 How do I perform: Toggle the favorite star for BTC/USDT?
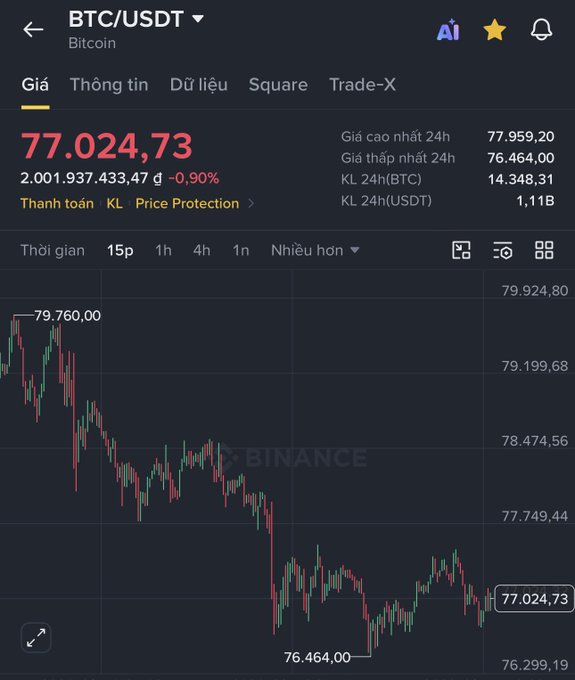click(x=494, y=30)
